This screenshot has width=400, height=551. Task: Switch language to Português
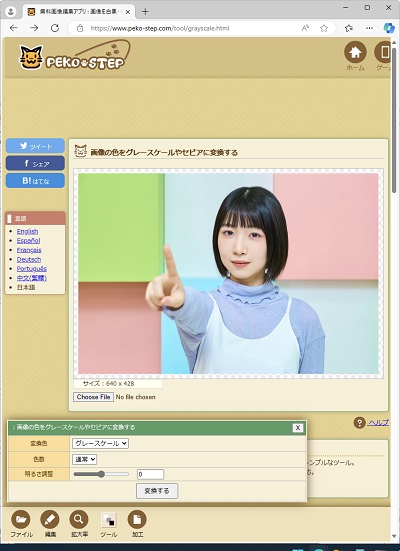(32, 268)
